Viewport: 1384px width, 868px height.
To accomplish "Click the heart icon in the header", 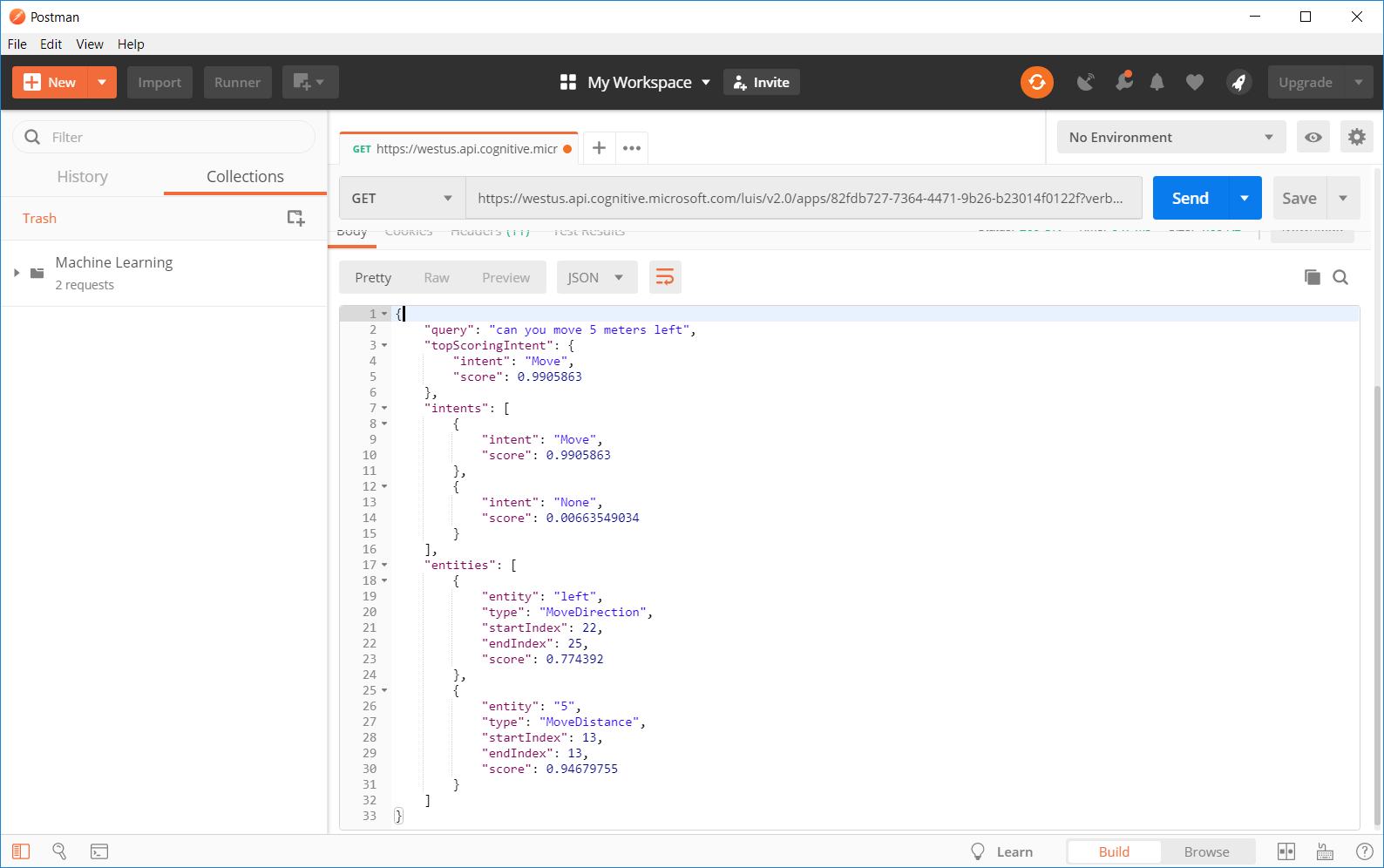I will point(1195,82).
